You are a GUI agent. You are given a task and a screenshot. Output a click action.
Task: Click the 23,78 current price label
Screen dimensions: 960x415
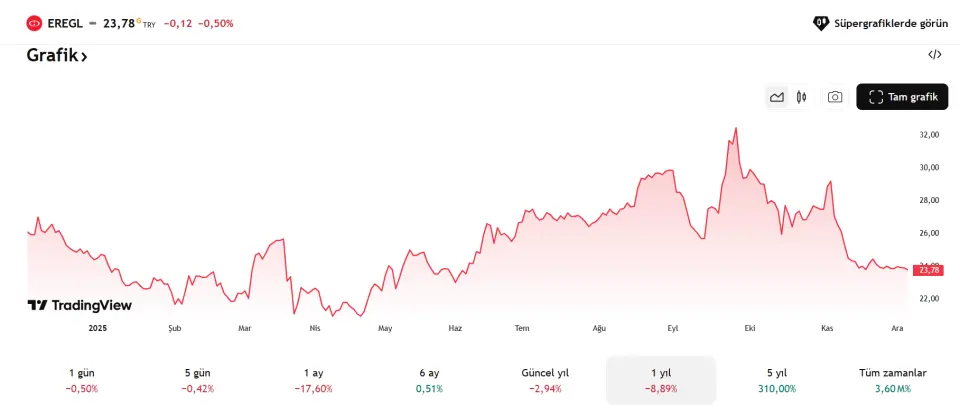pyautogui.click(x=928, y=270)
